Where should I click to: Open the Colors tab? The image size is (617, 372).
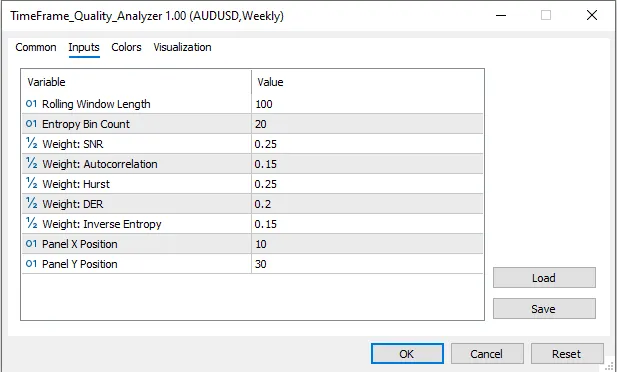point(126,47)
